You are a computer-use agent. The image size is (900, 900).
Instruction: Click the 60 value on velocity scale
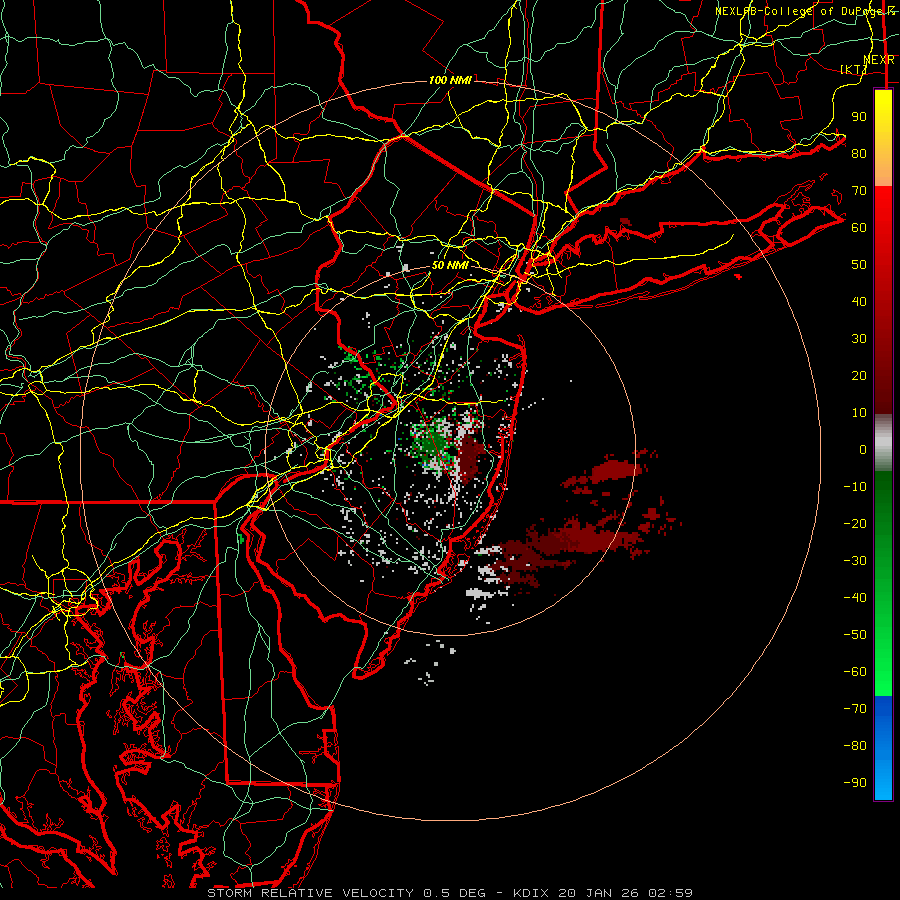tap(859, 227)
